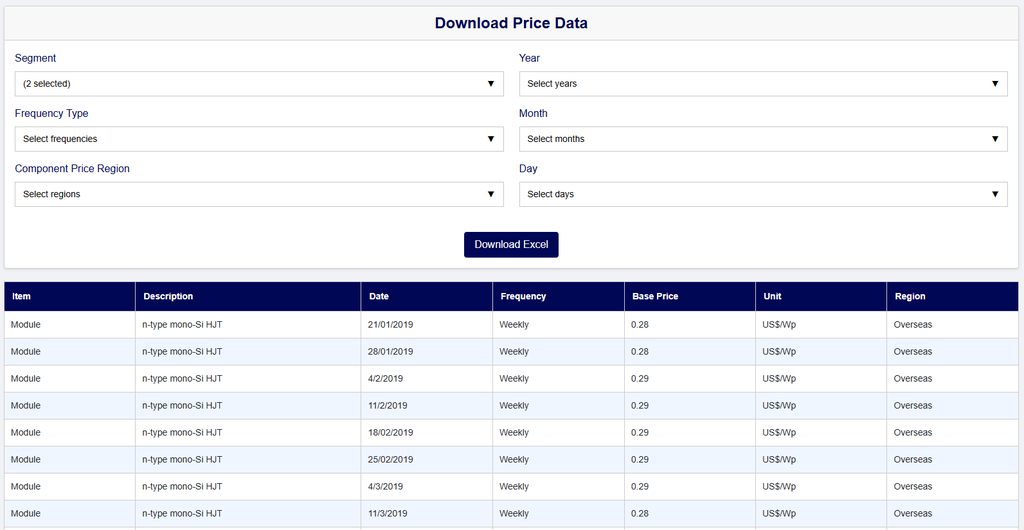Screen dimensions: 1024x530
Task: Click the Segment field label
Action: click(35, 58)
